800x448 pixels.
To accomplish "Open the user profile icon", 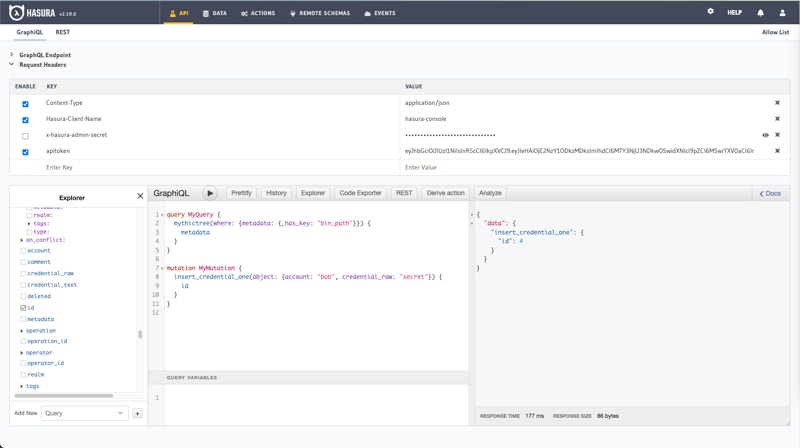I will click(x=782, y=13).
